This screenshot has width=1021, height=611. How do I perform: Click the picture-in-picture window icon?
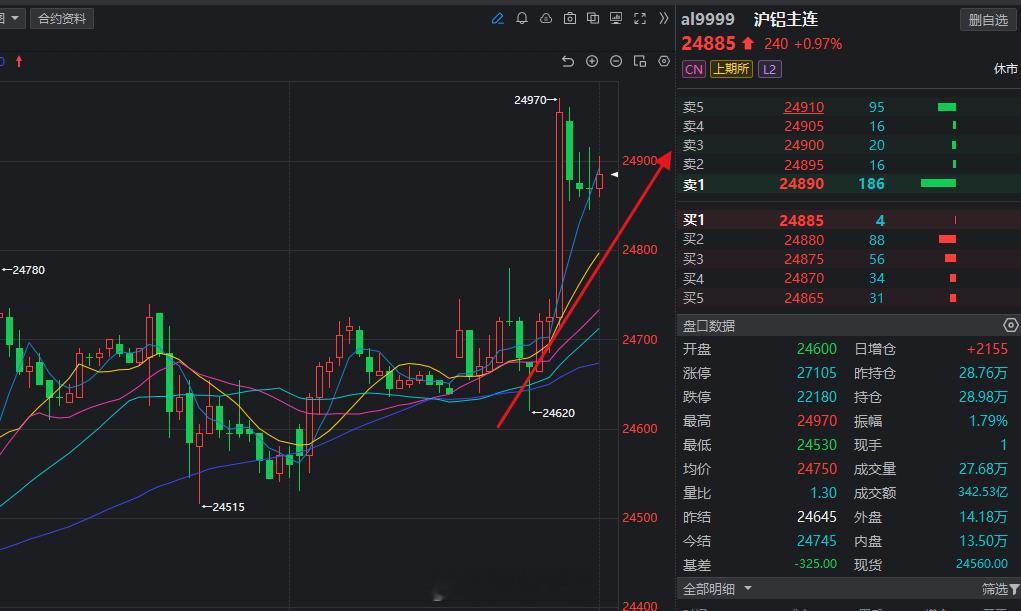(640, 61)
